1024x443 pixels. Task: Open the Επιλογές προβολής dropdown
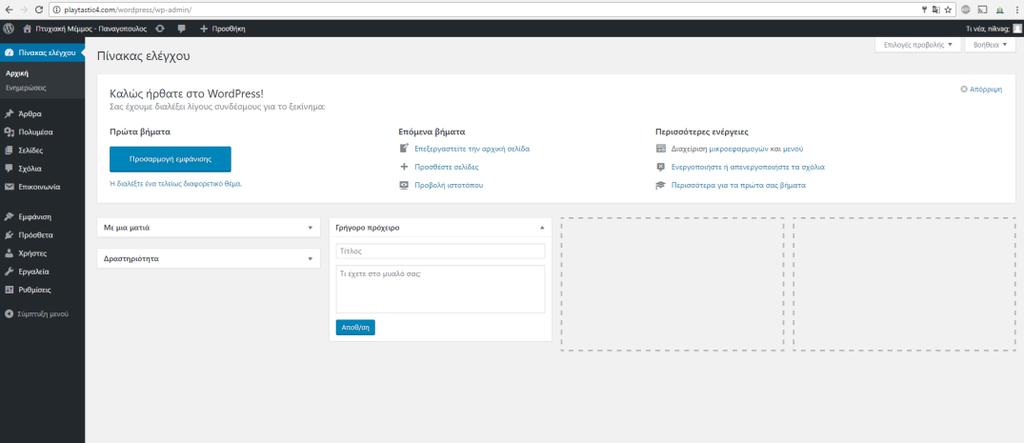918,45
